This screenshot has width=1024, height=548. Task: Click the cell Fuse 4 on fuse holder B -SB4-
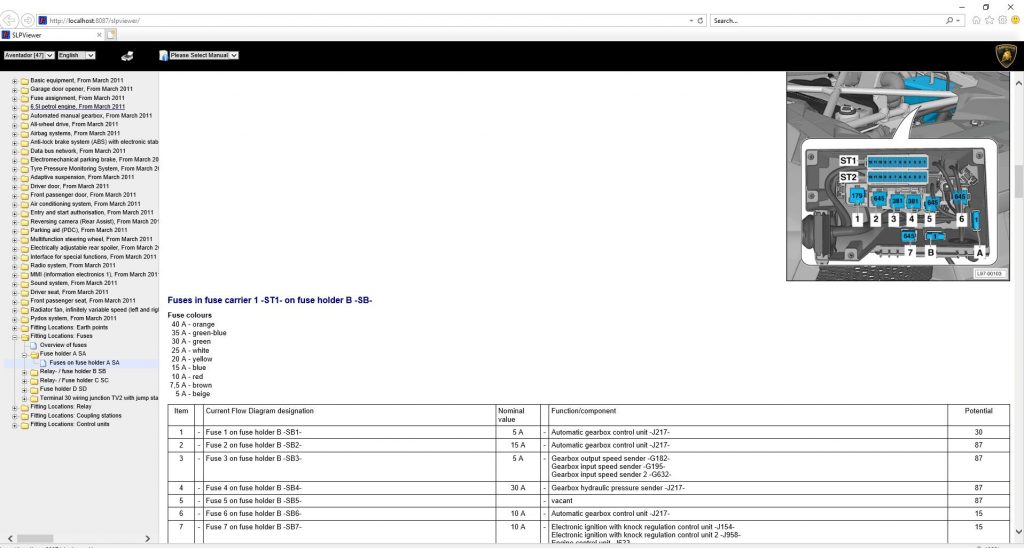[x=350, y=488]
